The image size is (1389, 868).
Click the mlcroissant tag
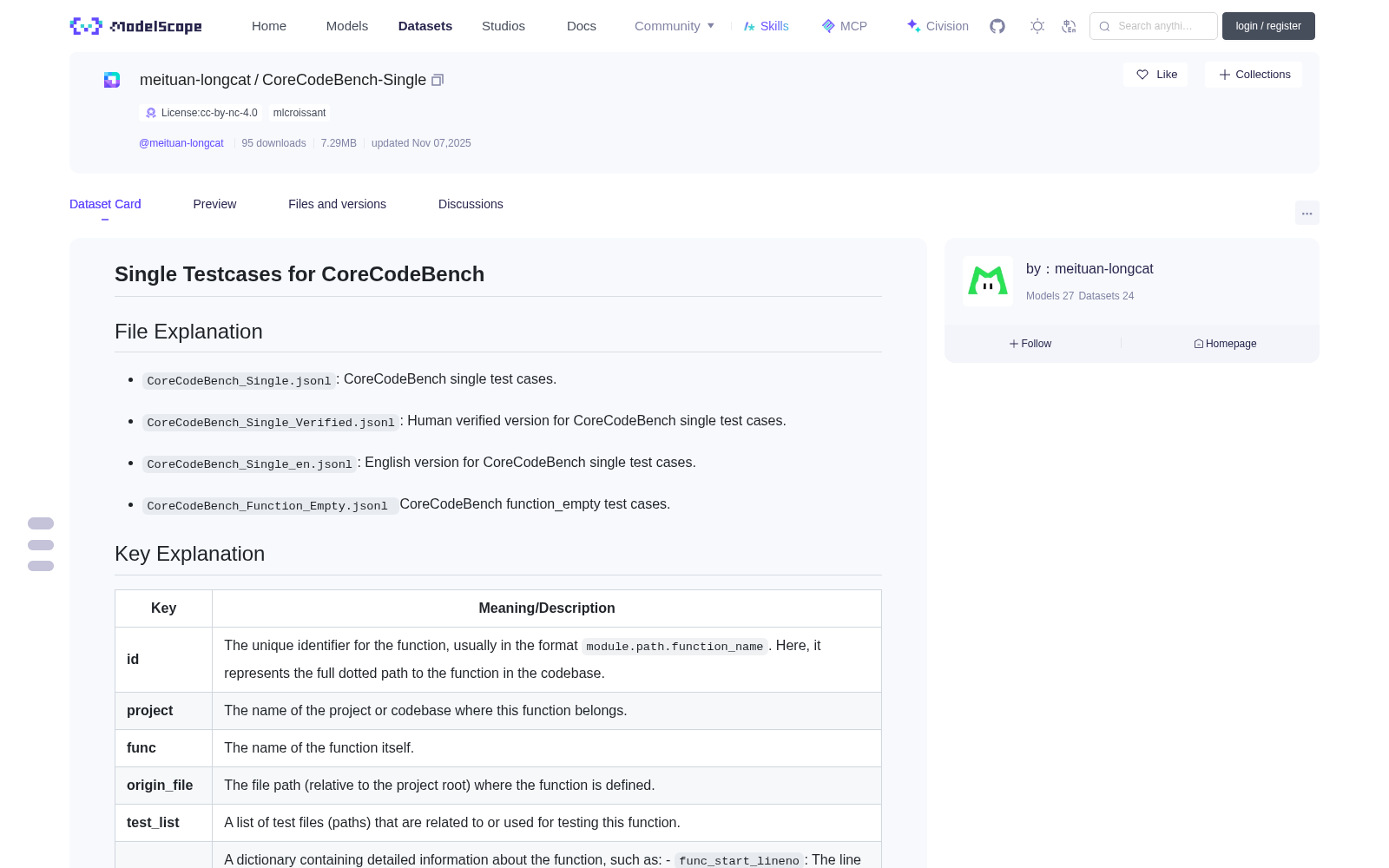coord(300,113)
